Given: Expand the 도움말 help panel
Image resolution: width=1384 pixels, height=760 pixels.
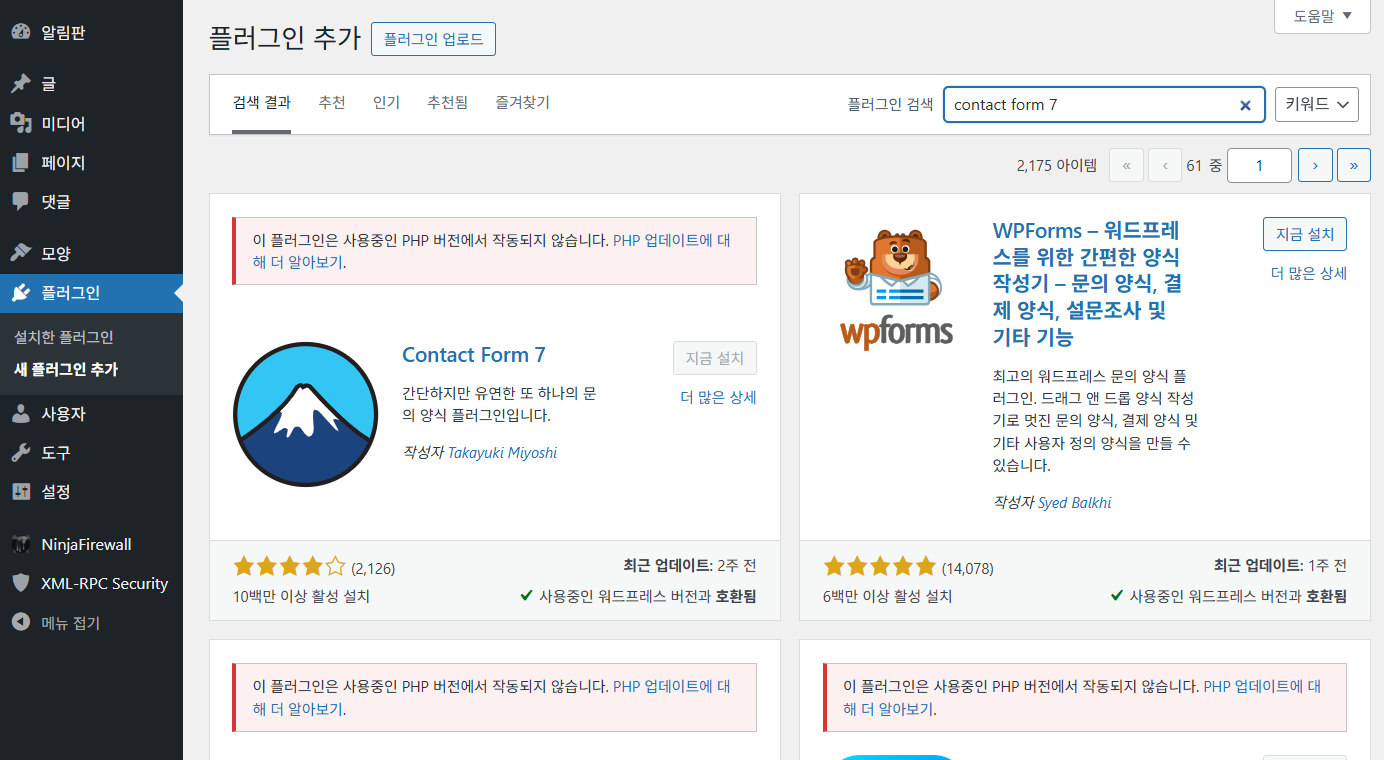Looking at the screenshot, I should tap(1322, 15).
